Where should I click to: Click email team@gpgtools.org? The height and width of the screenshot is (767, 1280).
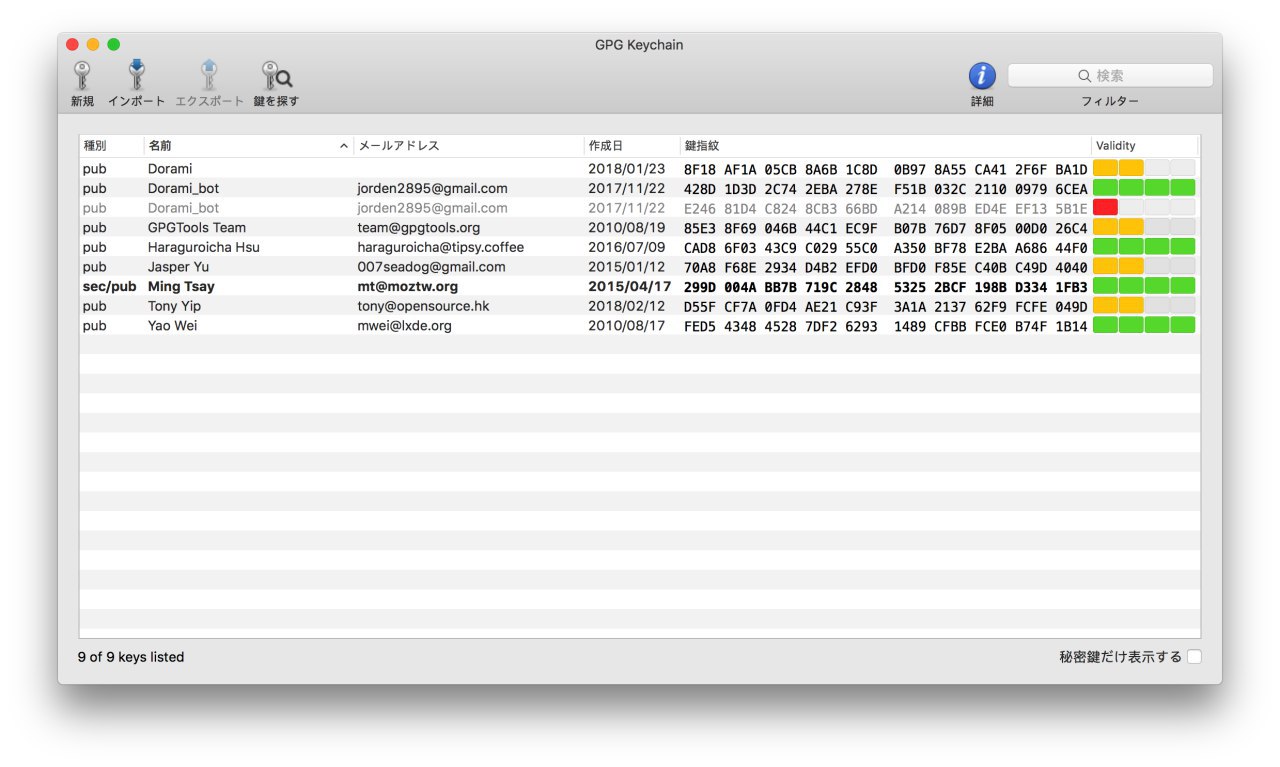(419, 228)
